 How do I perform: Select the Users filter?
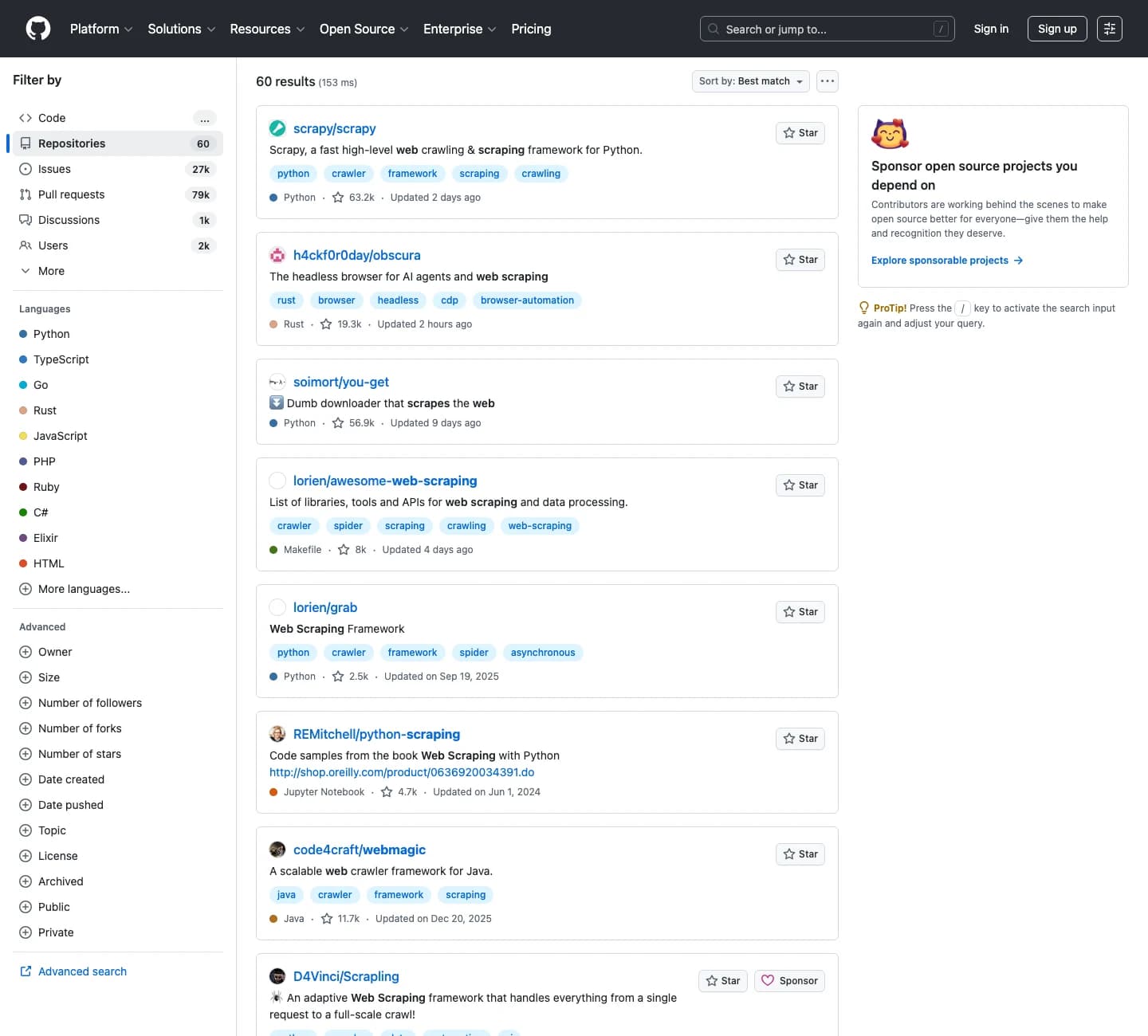coord(118,245)
